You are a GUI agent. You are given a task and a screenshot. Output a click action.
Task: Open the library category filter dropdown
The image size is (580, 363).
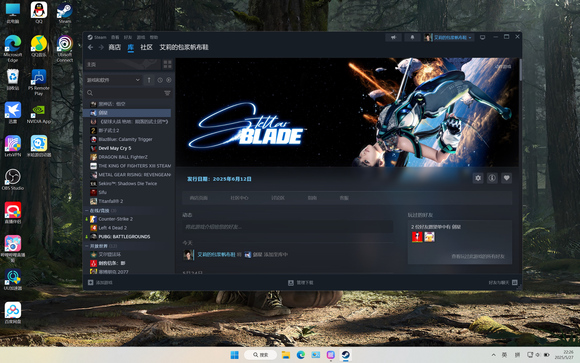click(113, 80)
